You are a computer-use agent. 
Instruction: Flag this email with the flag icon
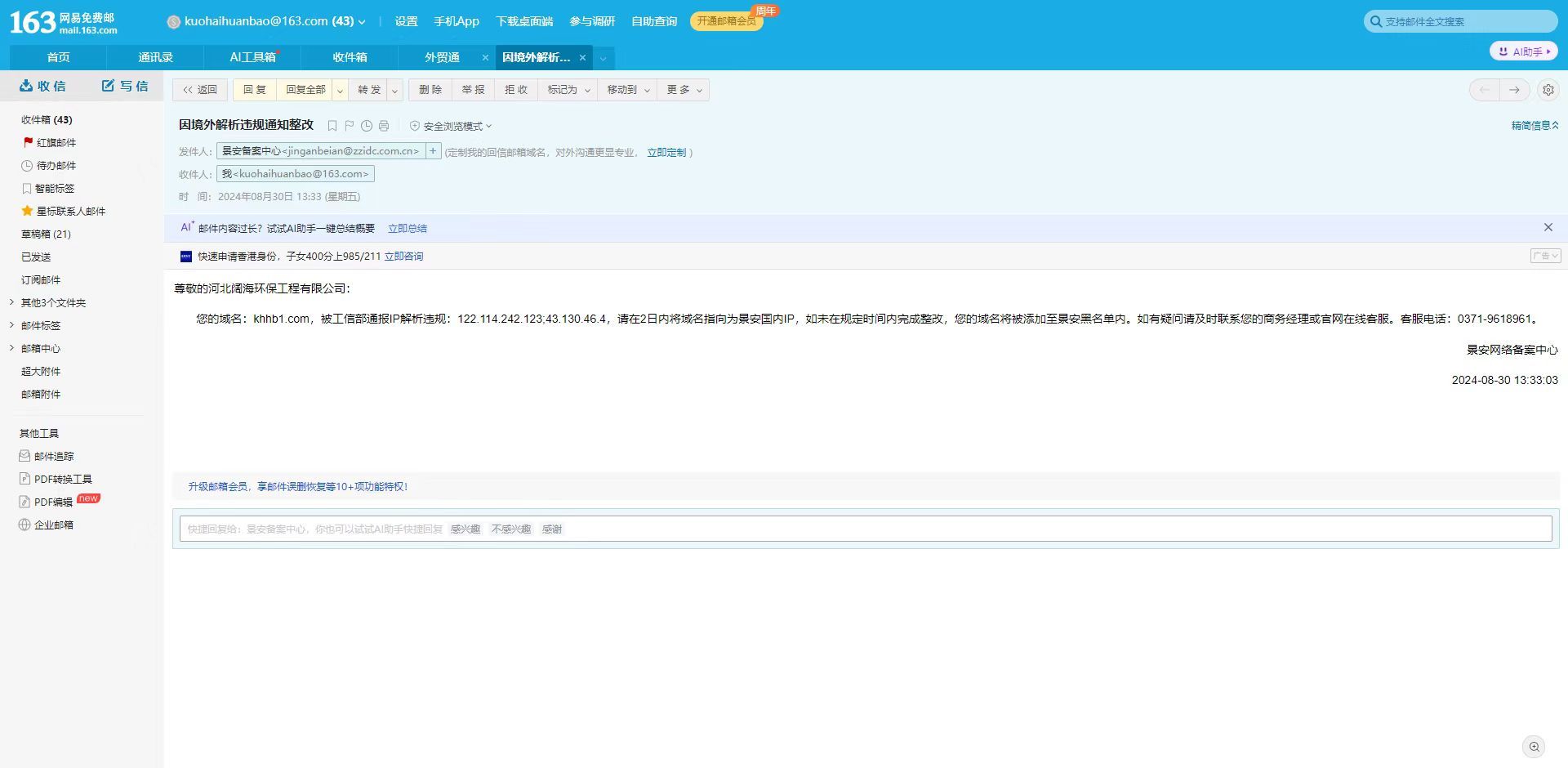(x=350, y=126)
